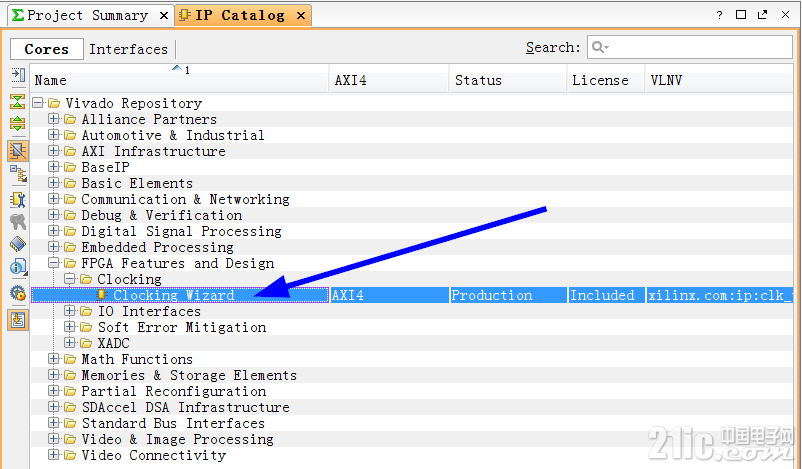Viewport: 802px width, 469px height.
Task: Expand the Alliance Partners folder
Action: click(53, 119)
